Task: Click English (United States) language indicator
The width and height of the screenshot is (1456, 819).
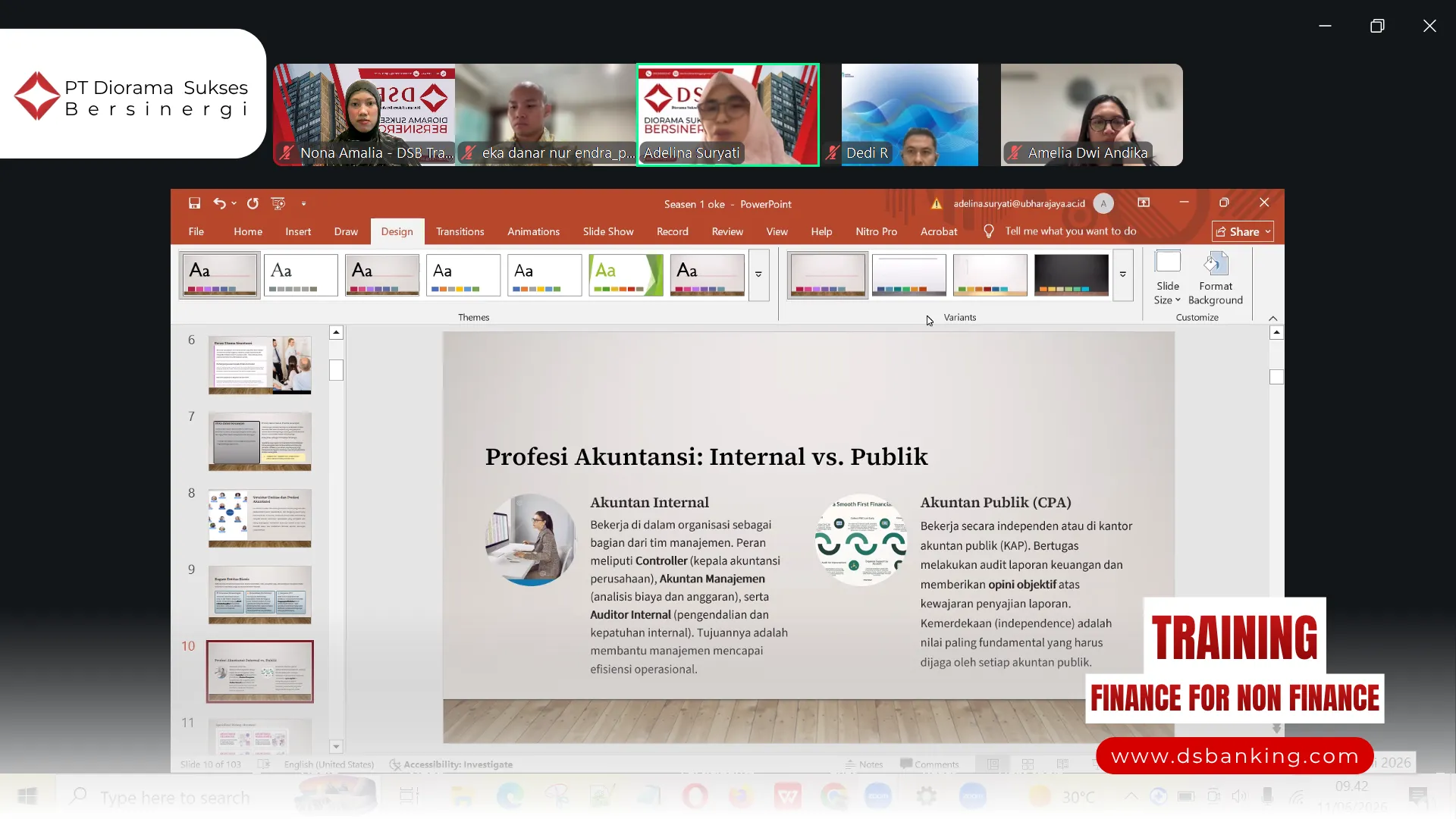Action: tap(329, 764)
